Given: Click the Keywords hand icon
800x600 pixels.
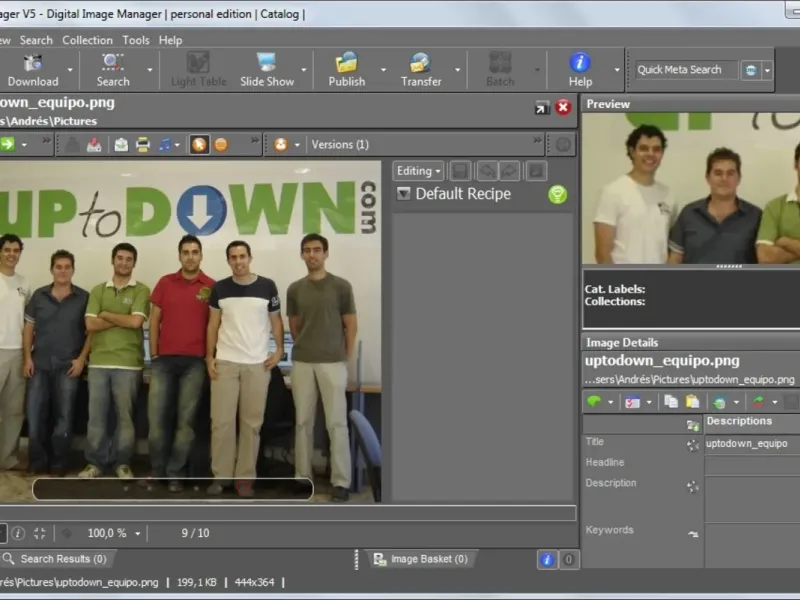Looking at the screenshot, I should [x=693, y=534].
